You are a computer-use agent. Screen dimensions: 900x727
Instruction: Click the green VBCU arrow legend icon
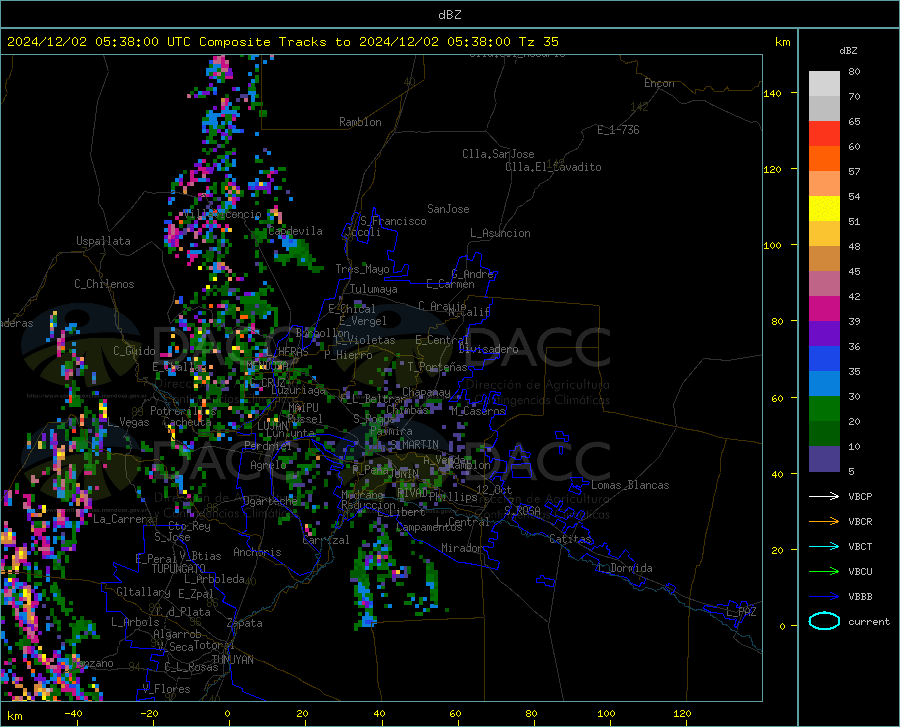[824, 571]
